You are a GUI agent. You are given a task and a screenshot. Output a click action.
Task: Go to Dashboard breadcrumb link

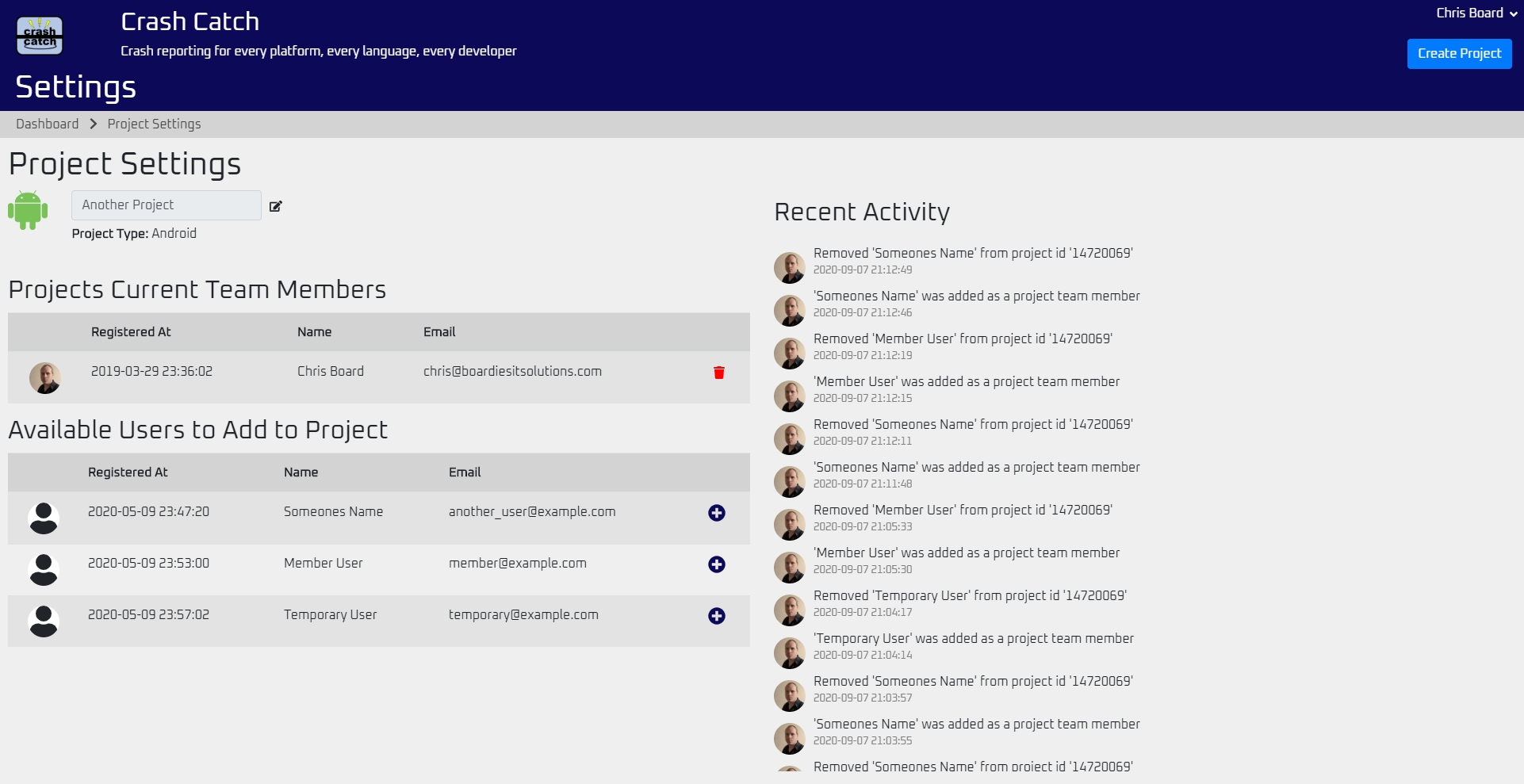(x=47, y=124)
